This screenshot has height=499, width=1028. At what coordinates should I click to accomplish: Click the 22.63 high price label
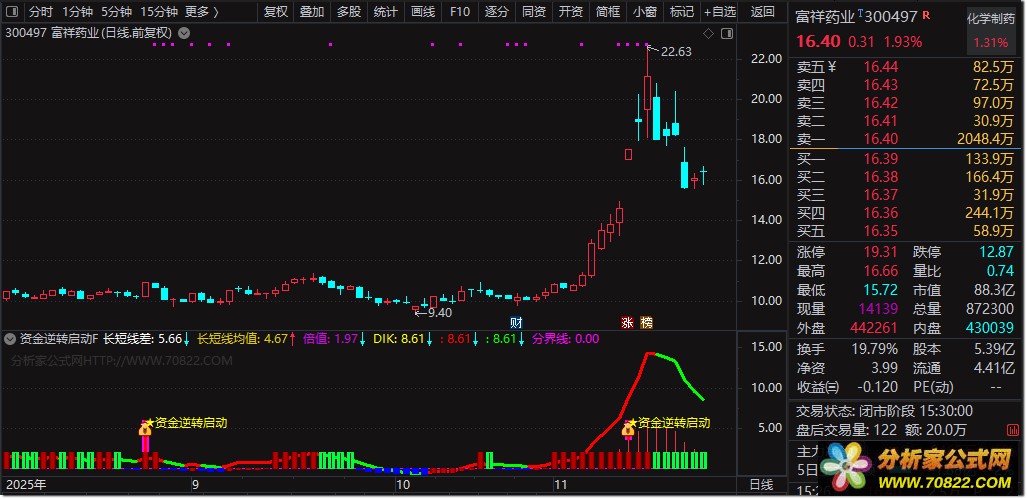click(x=676, y=52)
